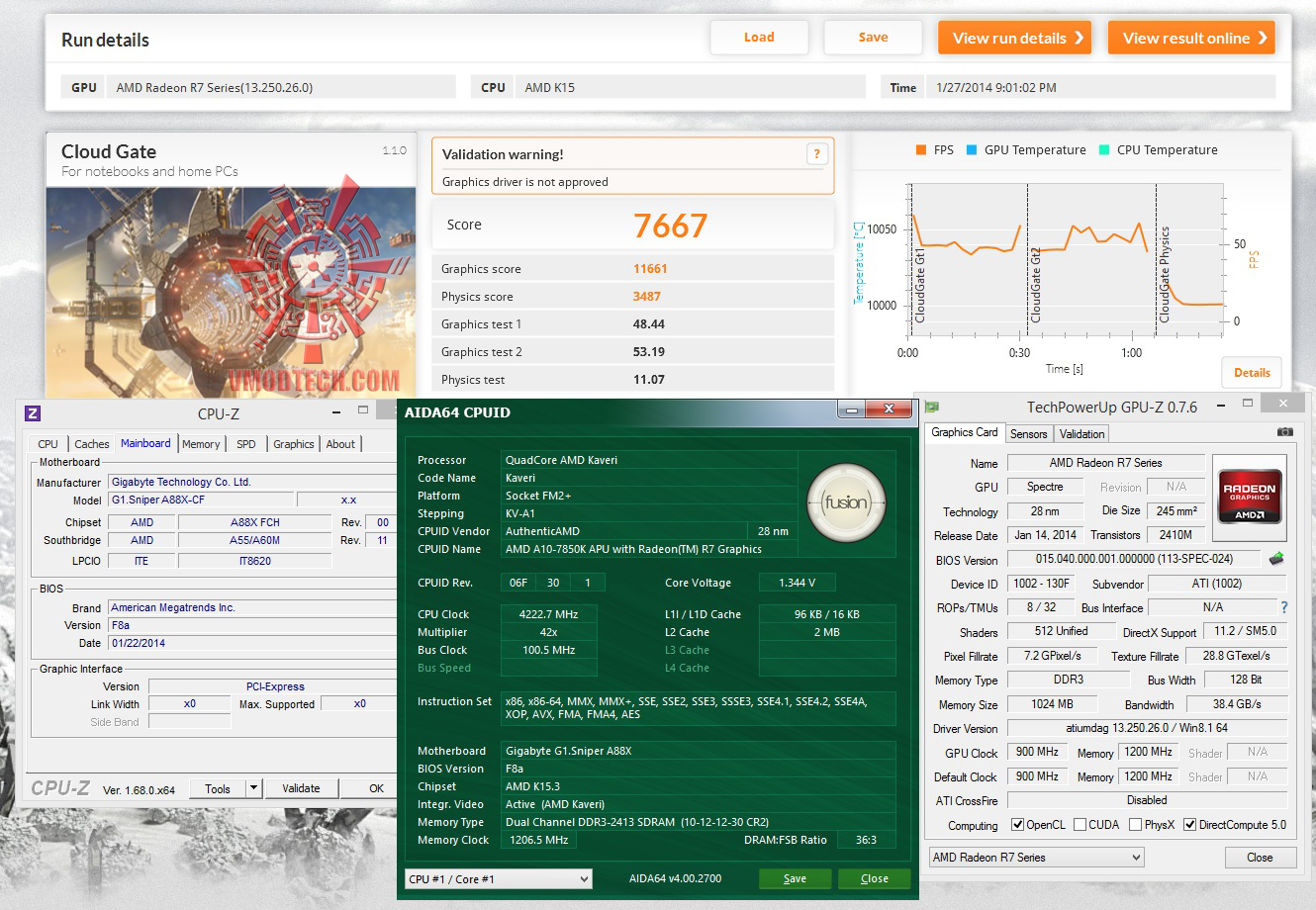Click the Details button below the chart

pos(1252,373)
